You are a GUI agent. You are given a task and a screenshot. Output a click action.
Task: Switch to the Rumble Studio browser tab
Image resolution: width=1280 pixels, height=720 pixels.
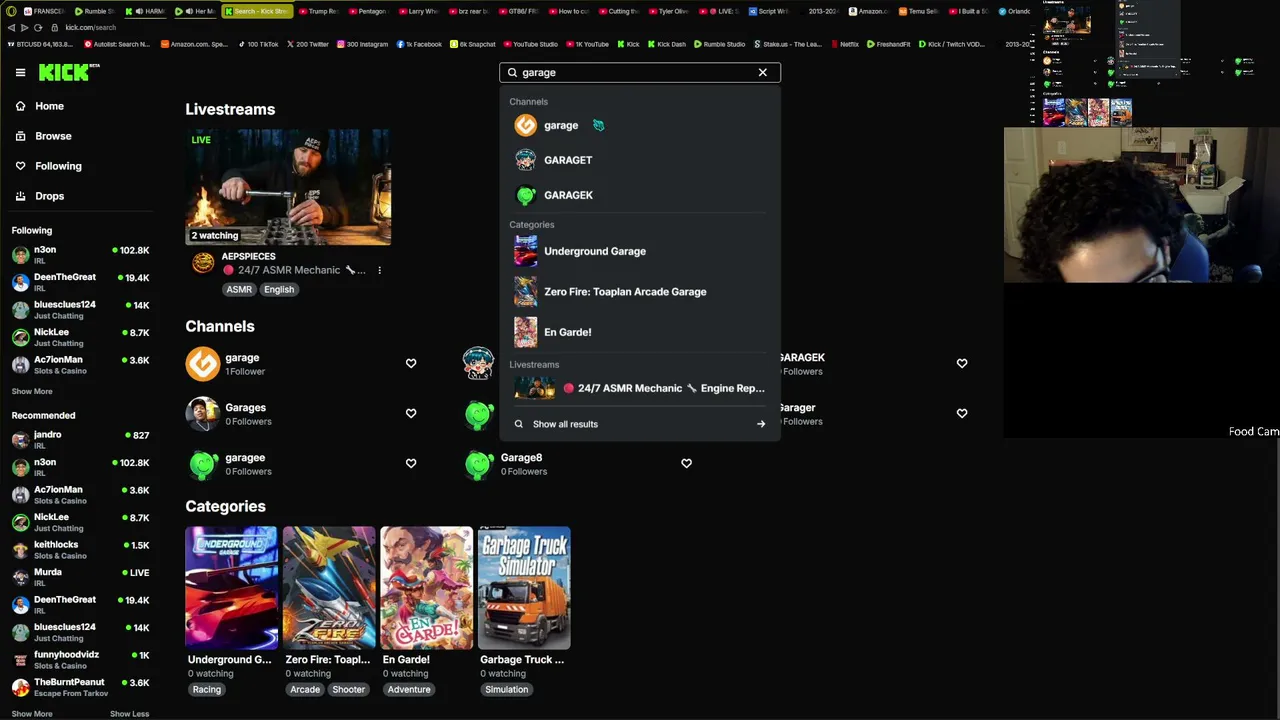(x=95, y=11)
